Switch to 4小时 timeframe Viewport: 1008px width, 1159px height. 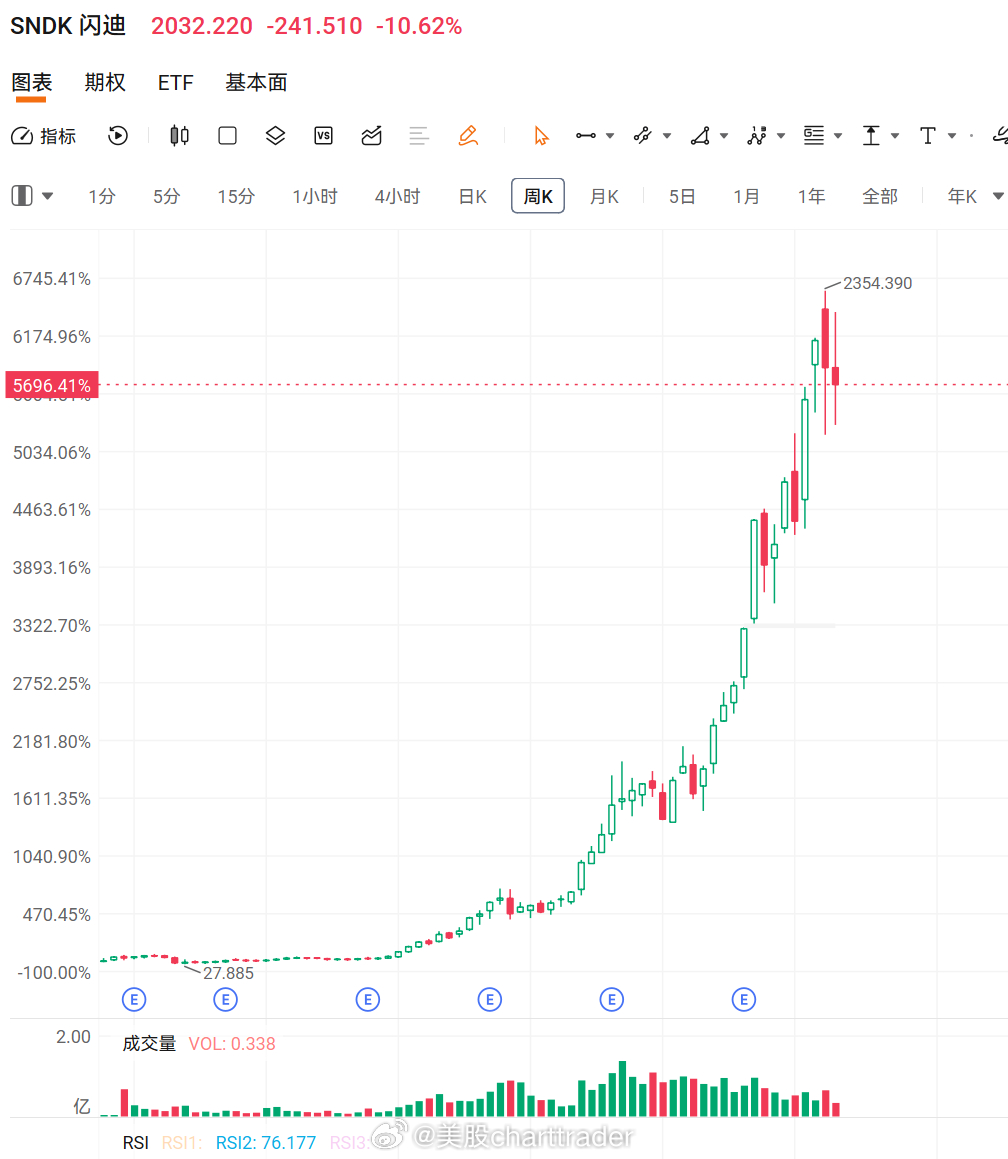[397, 197]
